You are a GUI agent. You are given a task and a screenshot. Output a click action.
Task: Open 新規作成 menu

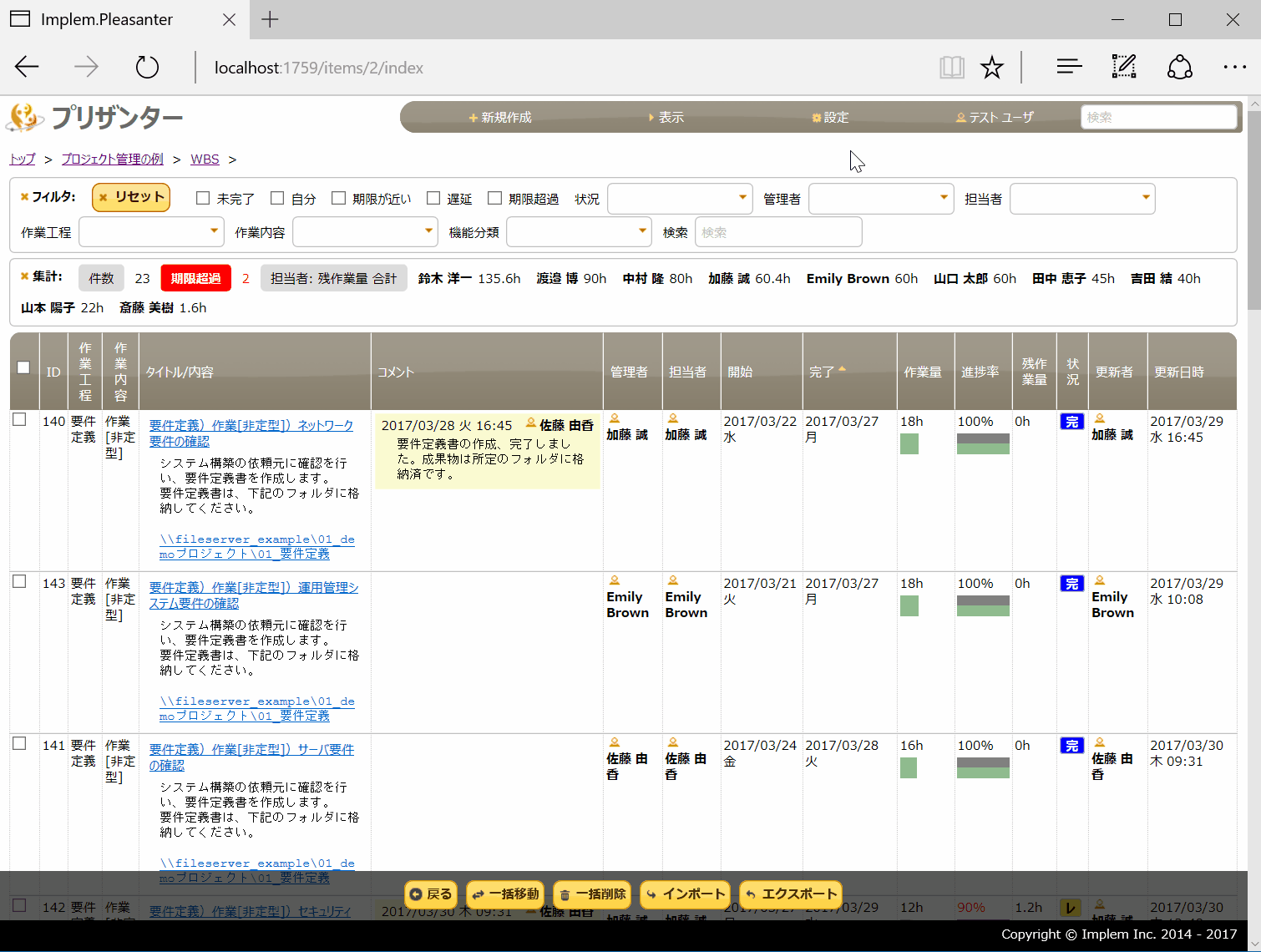[x=500, y=118]
